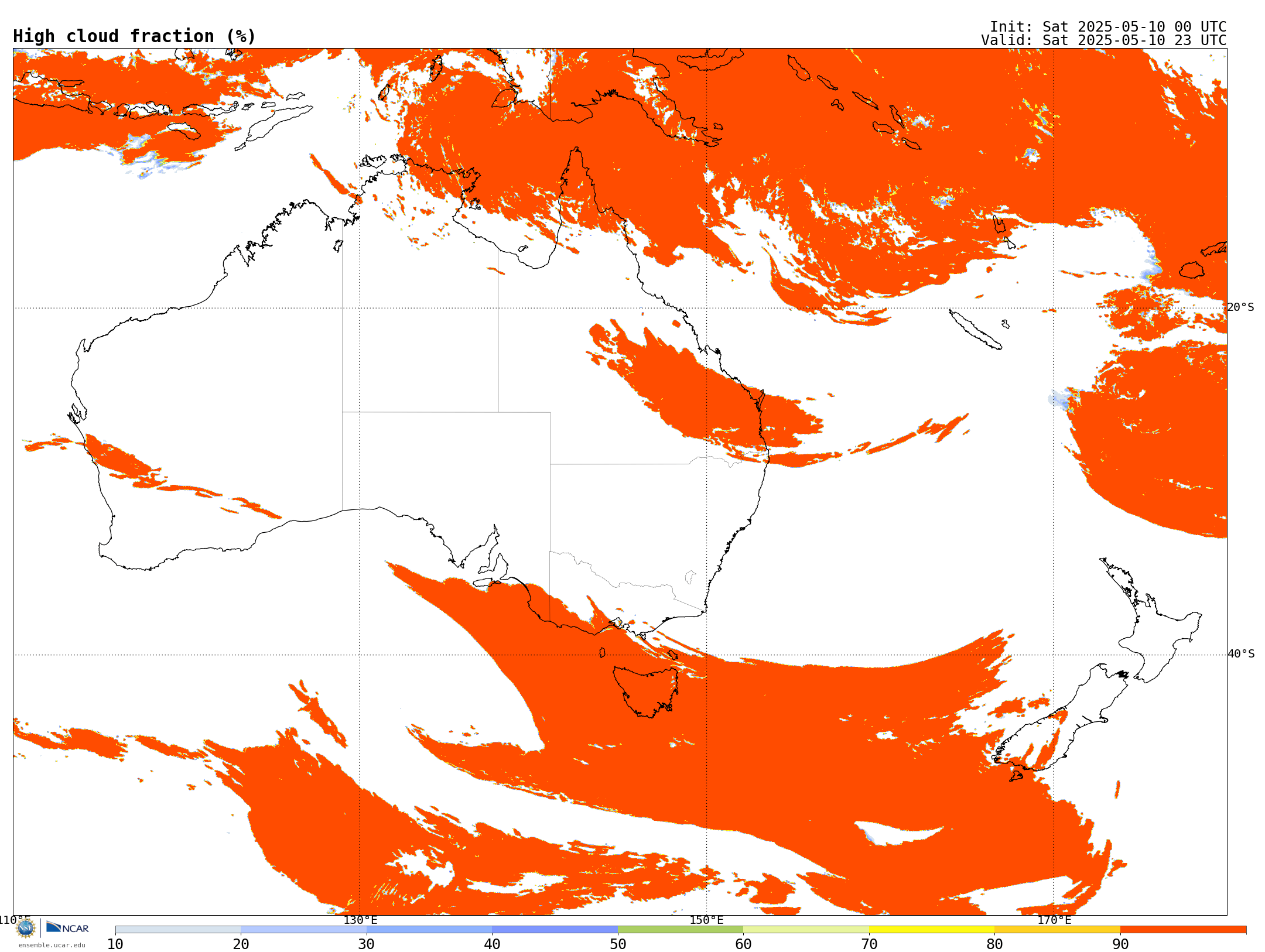Click the New Caledonia island outline
The height and width of the screenshot is (952, 1265).
[975, 330]
